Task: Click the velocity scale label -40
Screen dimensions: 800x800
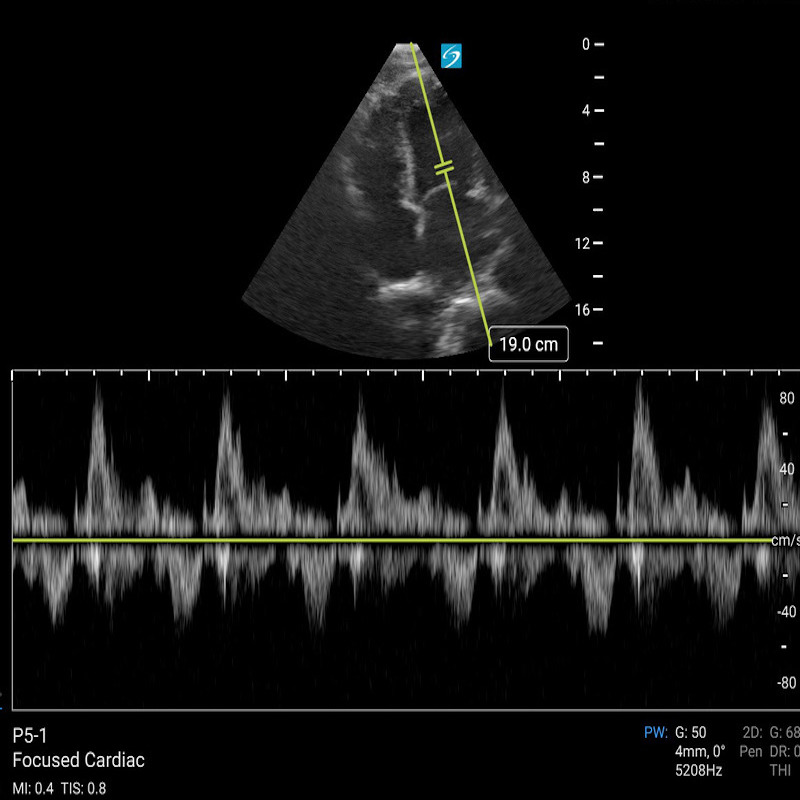Action: pyautogui.click(x=786, y=611)
